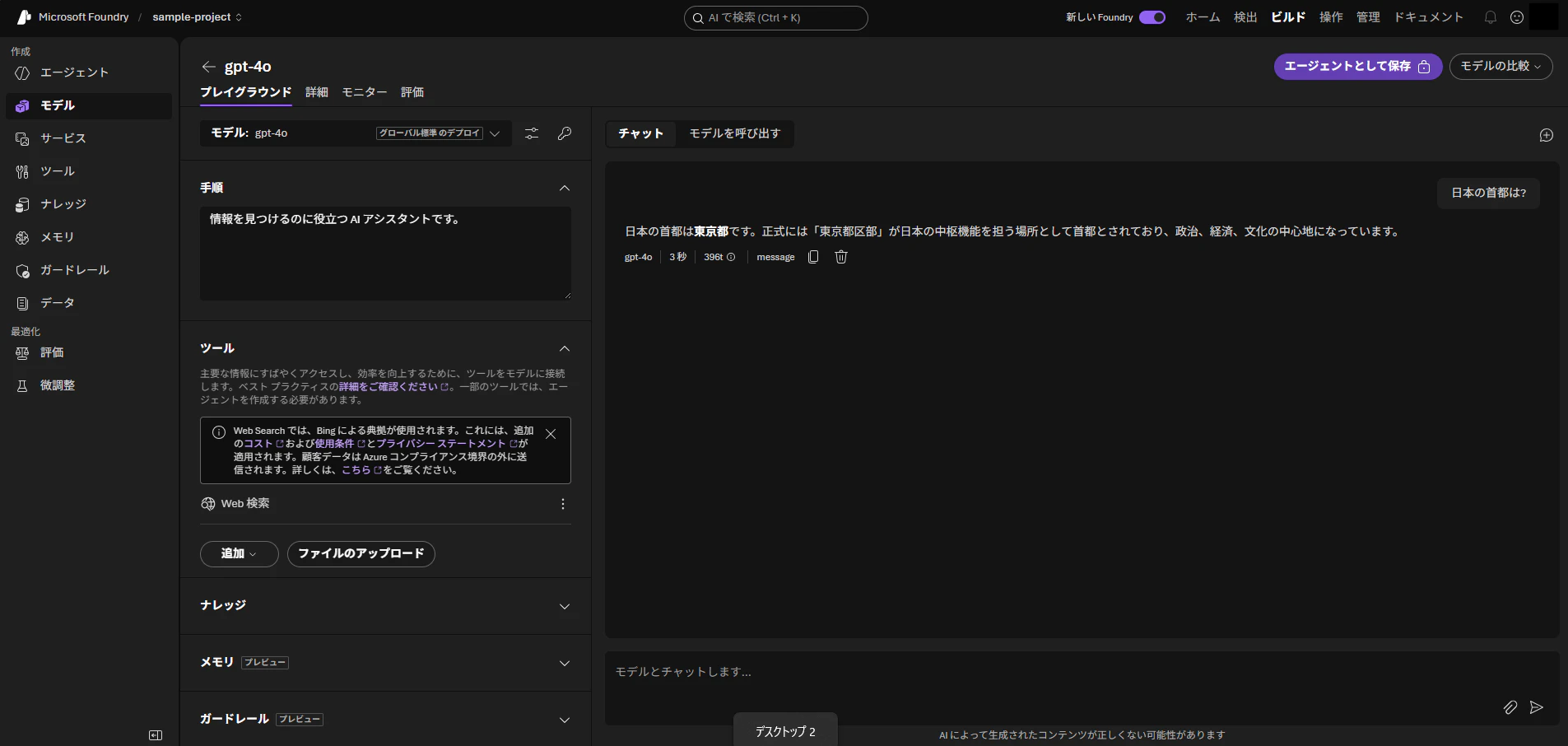Image resolution: width=1568 pixels, height=746 pixels.
Task: Click into the 手順 instructions text area
Action: [385, 254]
